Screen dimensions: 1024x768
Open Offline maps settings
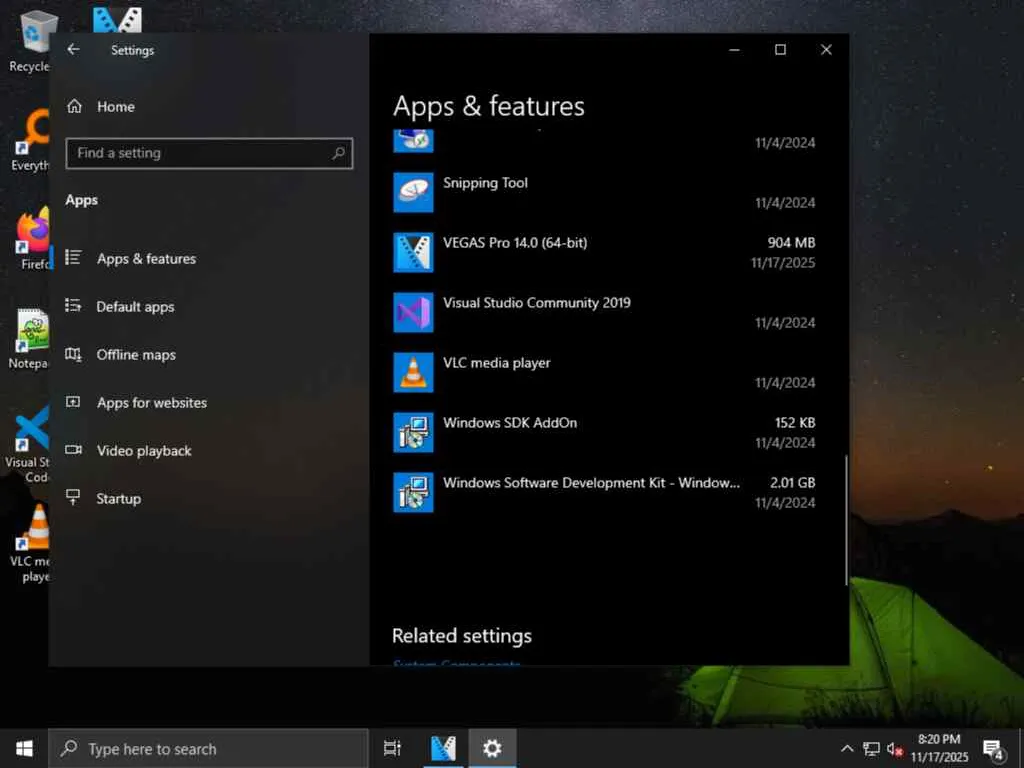coord(136,355)
